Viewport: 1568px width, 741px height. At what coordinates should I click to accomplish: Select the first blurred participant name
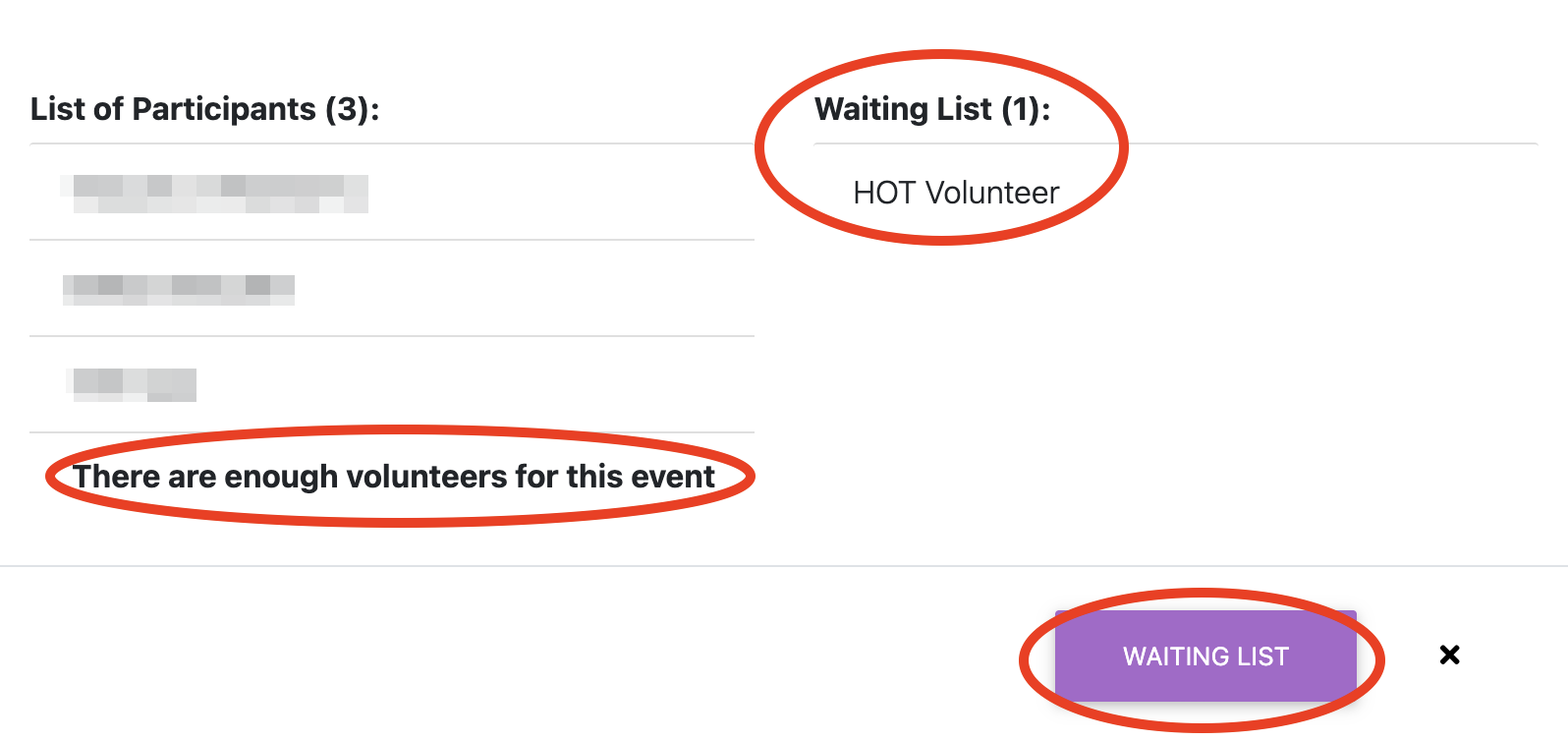click(x=214, y=194)
